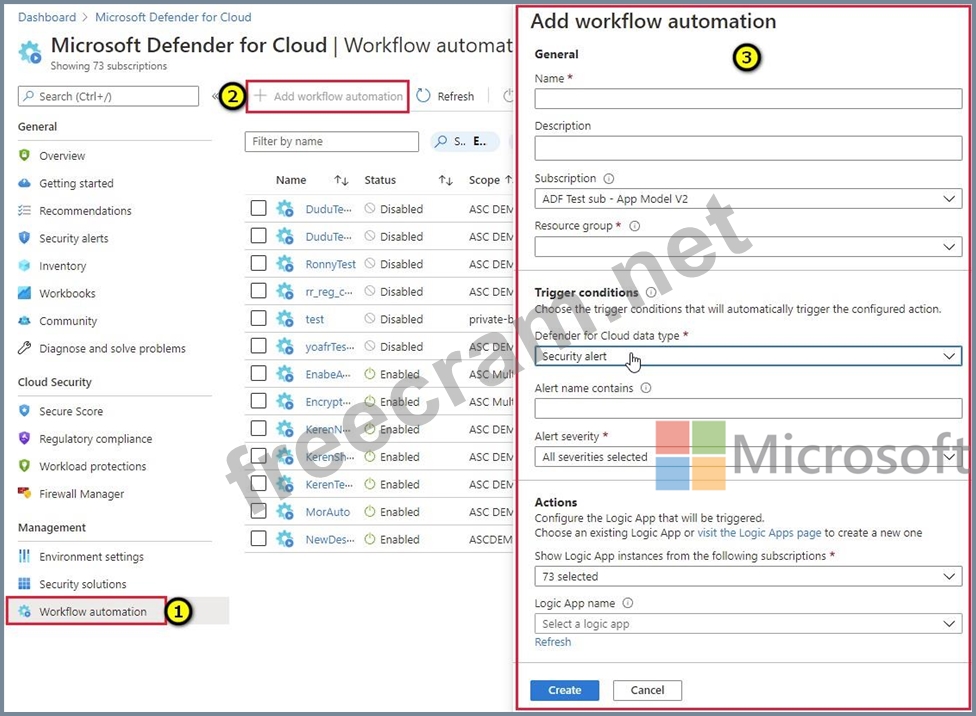Open the Microsoft Defender for Cloud breadcrumb
The image size is (976, 716).
coord(173,17)
